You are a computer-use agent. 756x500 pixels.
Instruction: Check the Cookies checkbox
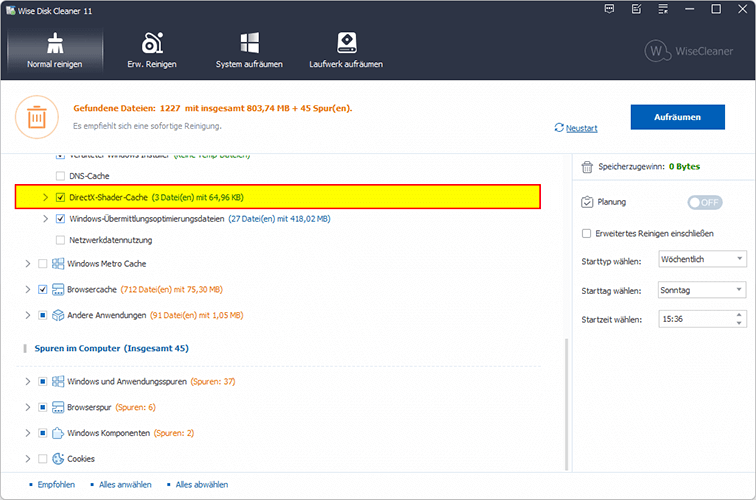pyautogui.click(x=42, y=459)
